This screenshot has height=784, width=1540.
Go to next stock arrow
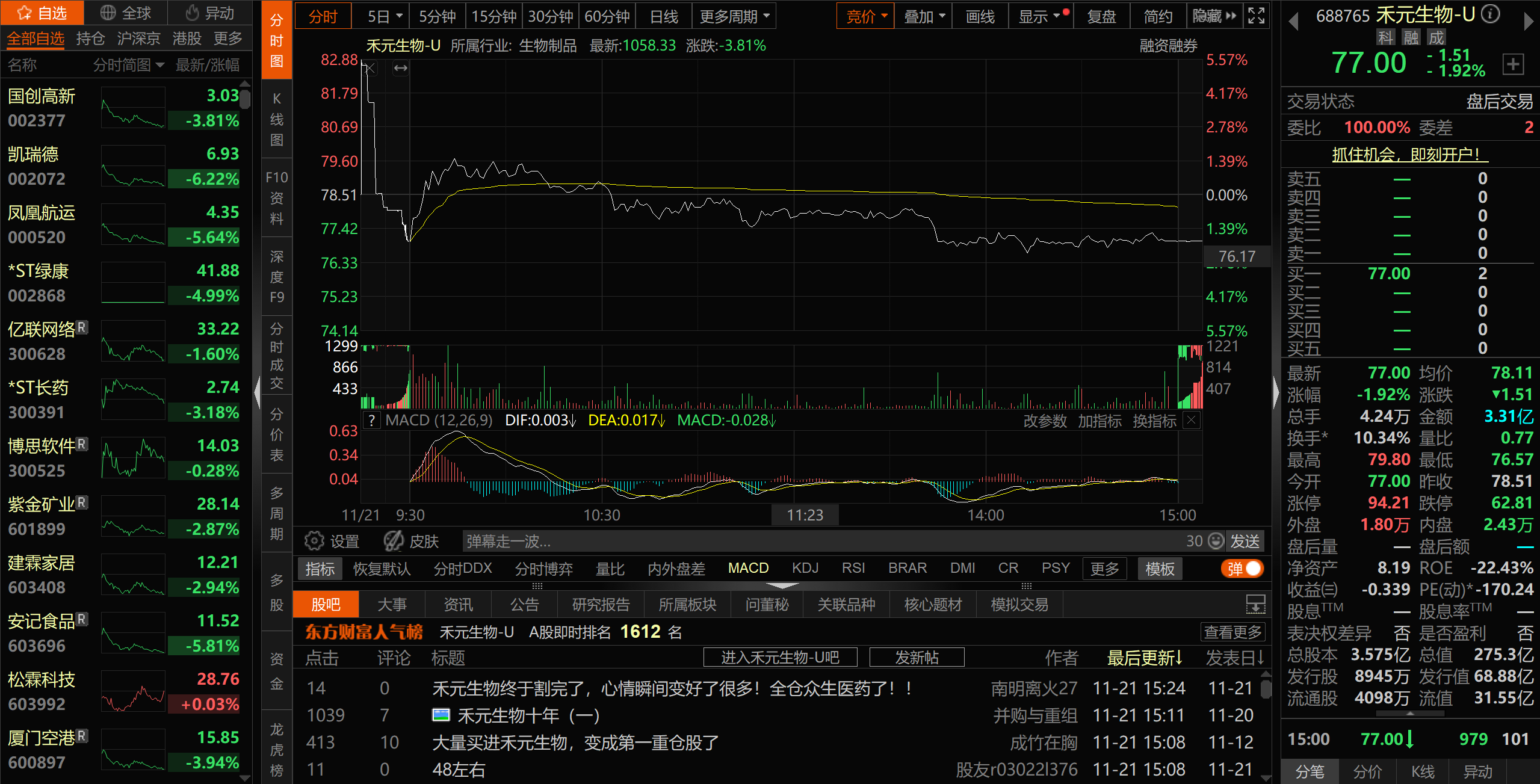(1529, 22)
